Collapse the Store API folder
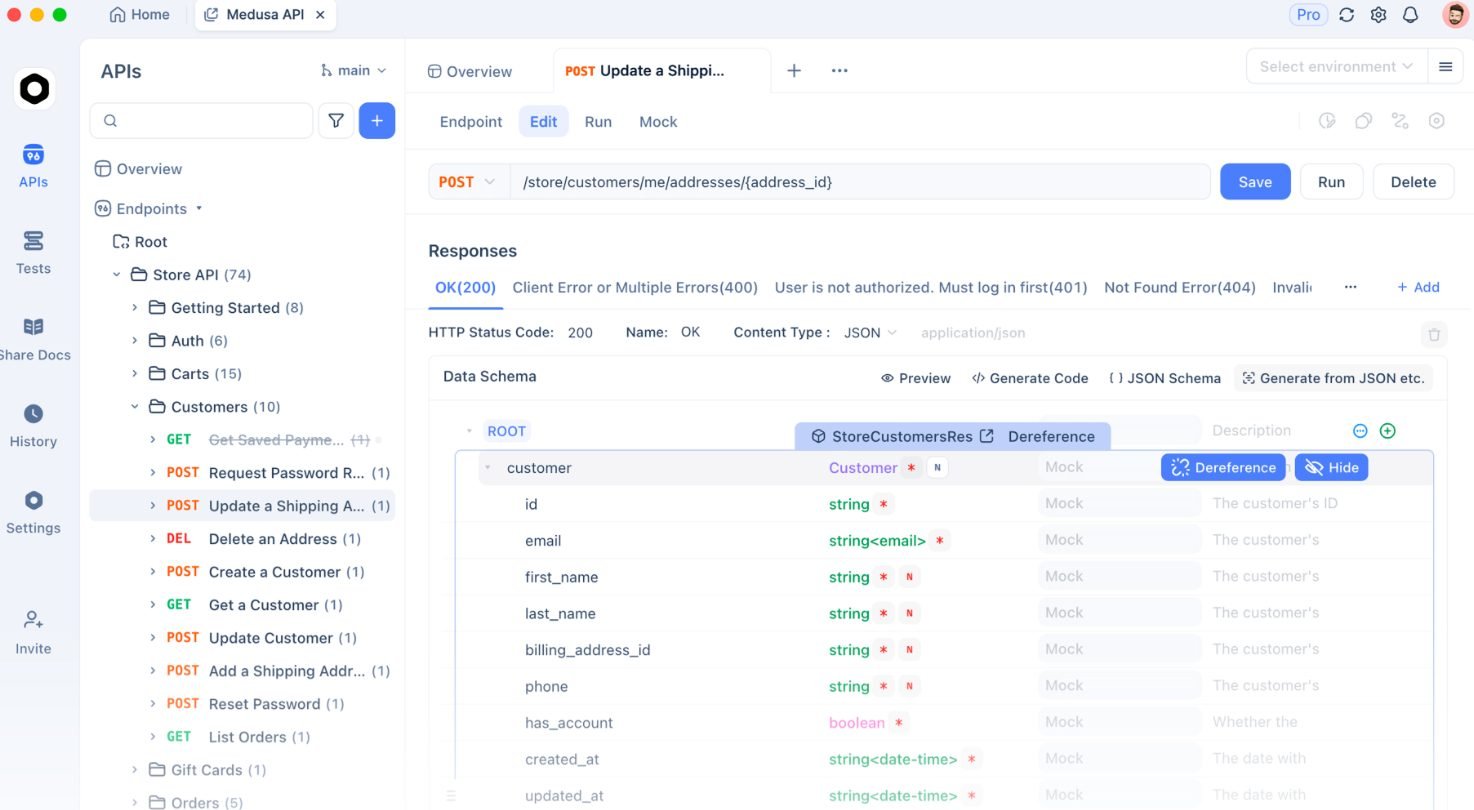This screenshot has height=810, width=1474. pyautogui.click(x=117, y=275)
